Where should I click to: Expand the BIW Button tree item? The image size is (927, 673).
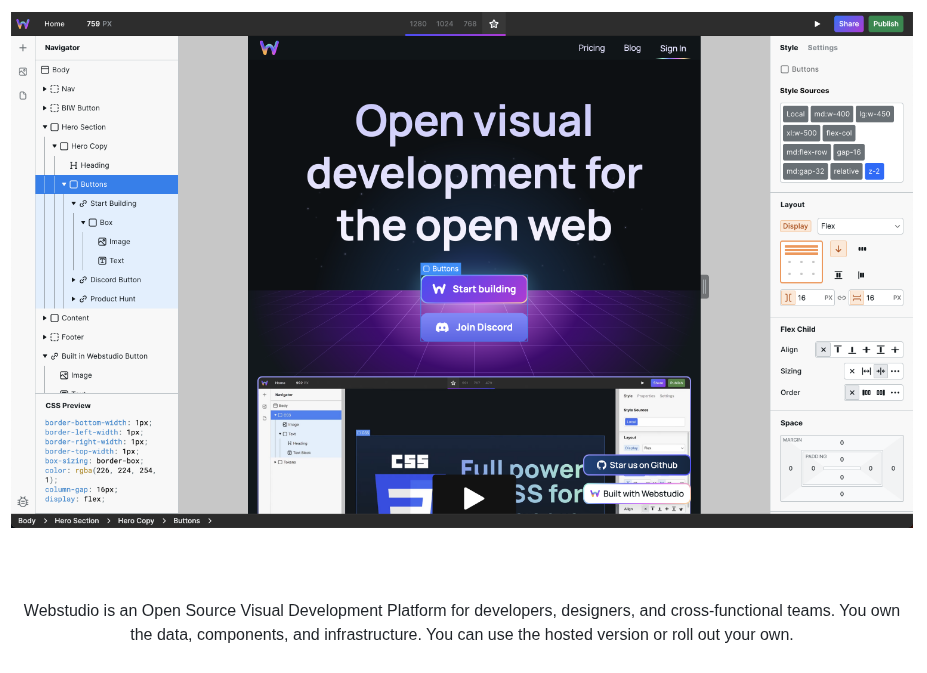click(x=44, y=108)
